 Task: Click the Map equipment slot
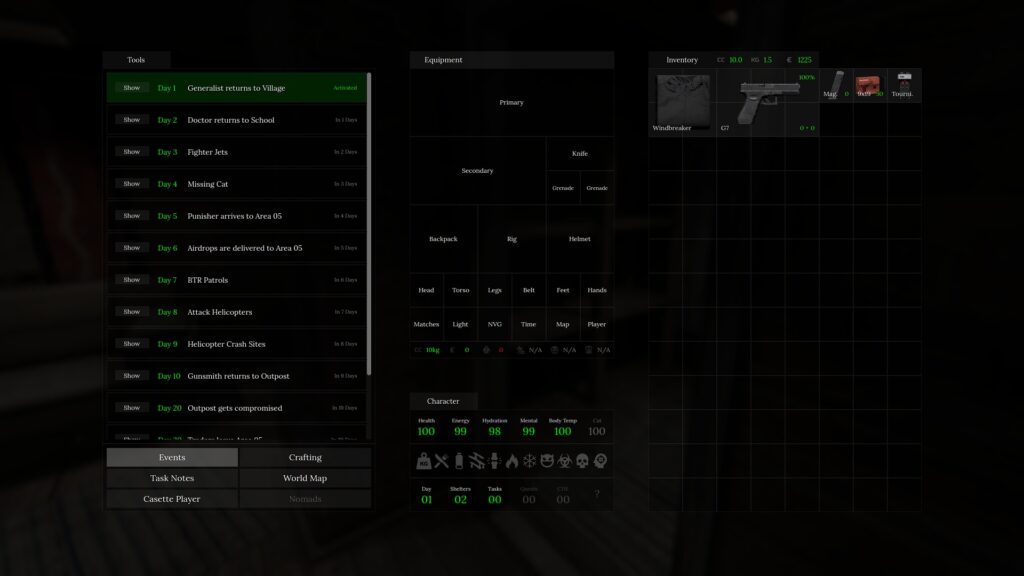tap(562, 324)
